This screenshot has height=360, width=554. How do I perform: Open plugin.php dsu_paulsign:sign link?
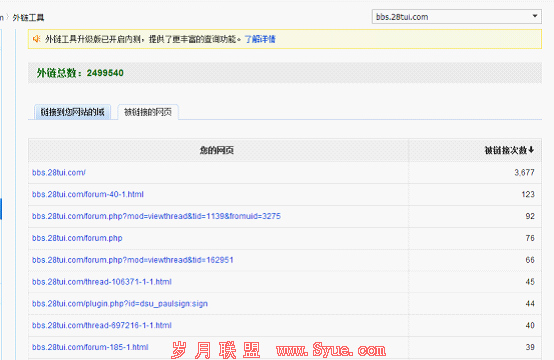120,304
